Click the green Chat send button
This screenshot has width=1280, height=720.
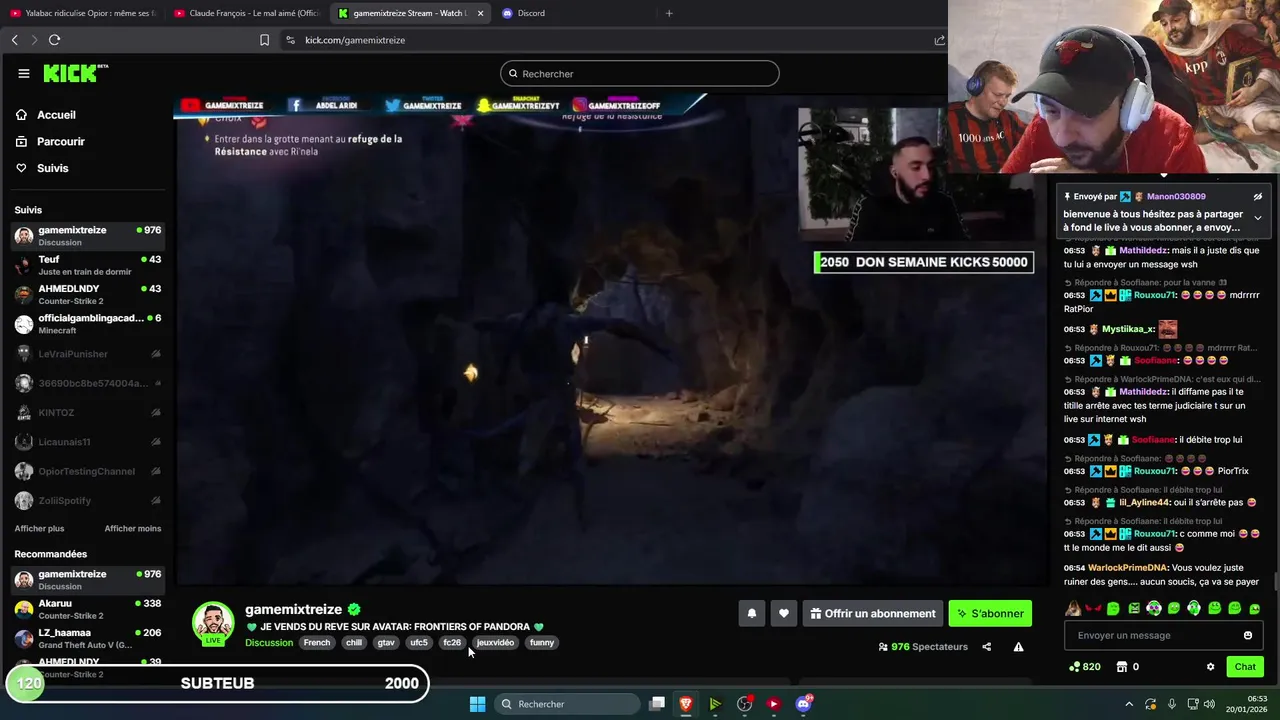tap(1245, 667)
